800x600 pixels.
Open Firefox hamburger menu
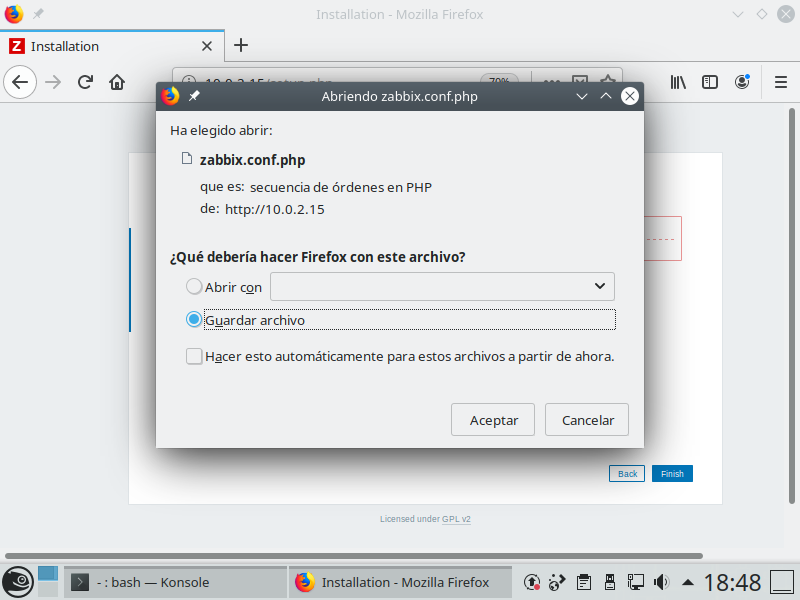pos(781,82)
